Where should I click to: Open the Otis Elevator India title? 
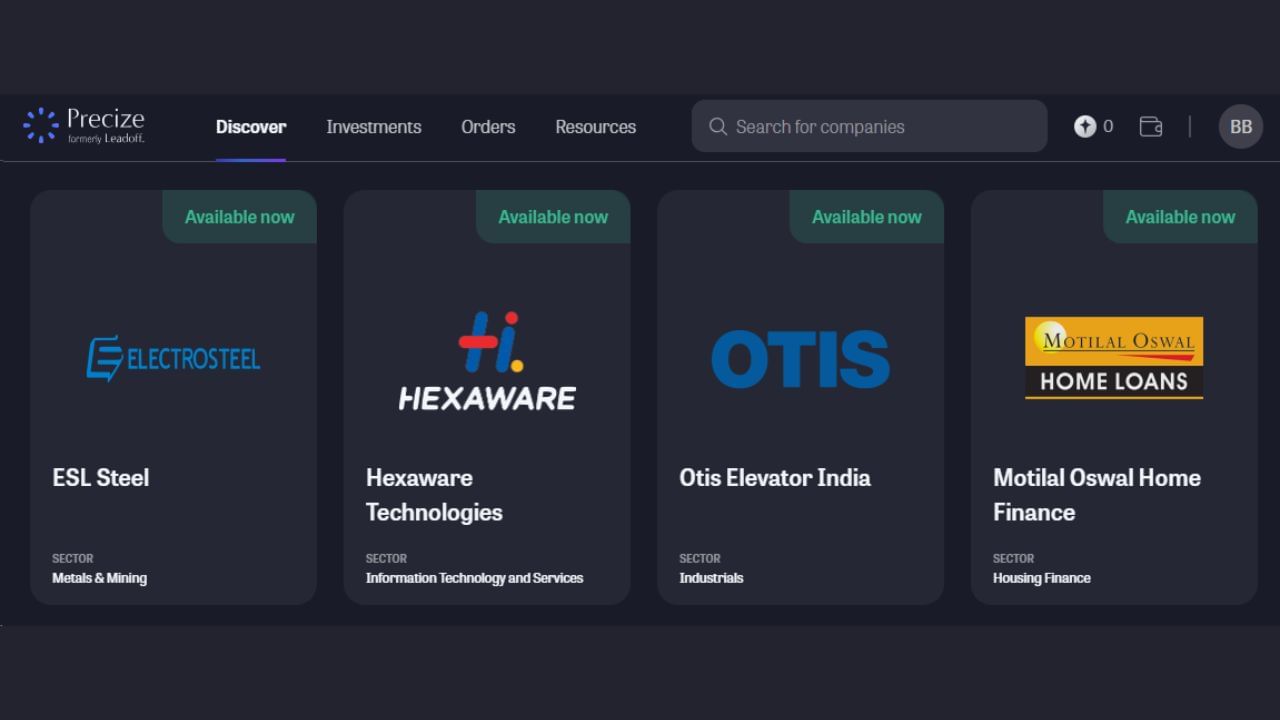[775, 478]
